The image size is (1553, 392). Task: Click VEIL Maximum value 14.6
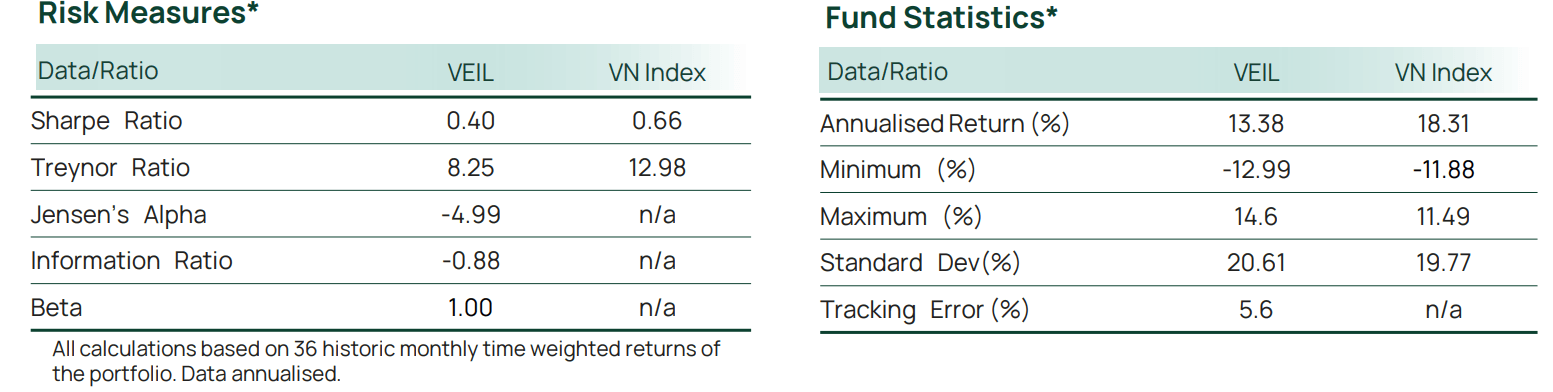1256,216
